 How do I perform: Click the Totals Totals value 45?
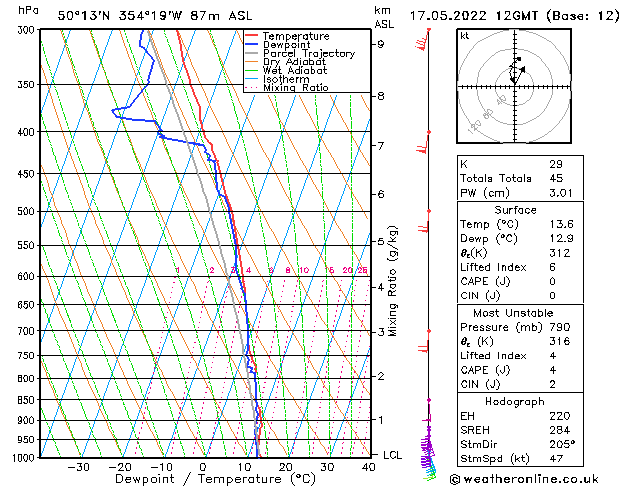(x=556, y=178)
